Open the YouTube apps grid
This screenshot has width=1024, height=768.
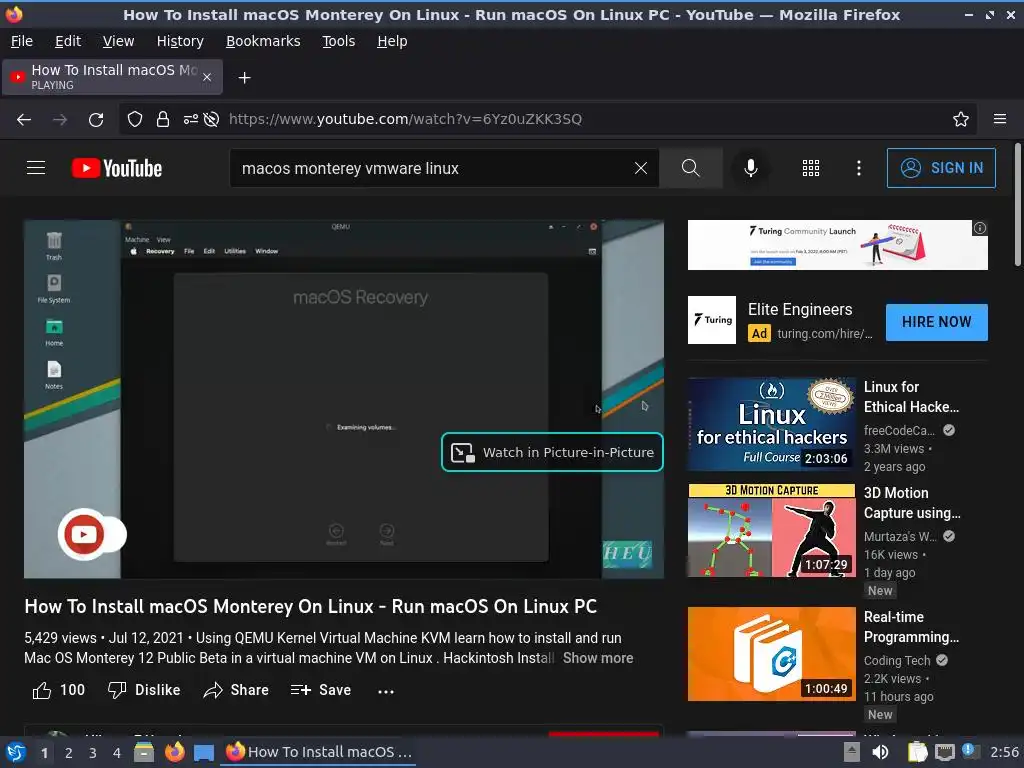(x=810, y=168)
